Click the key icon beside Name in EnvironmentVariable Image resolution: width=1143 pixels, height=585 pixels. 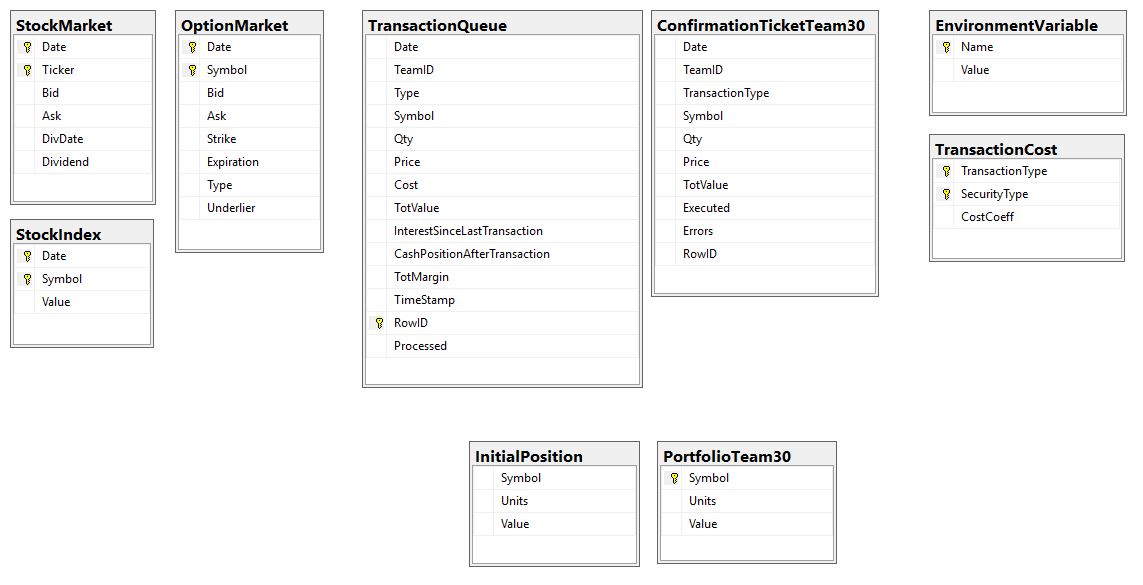tap(946, 47)
